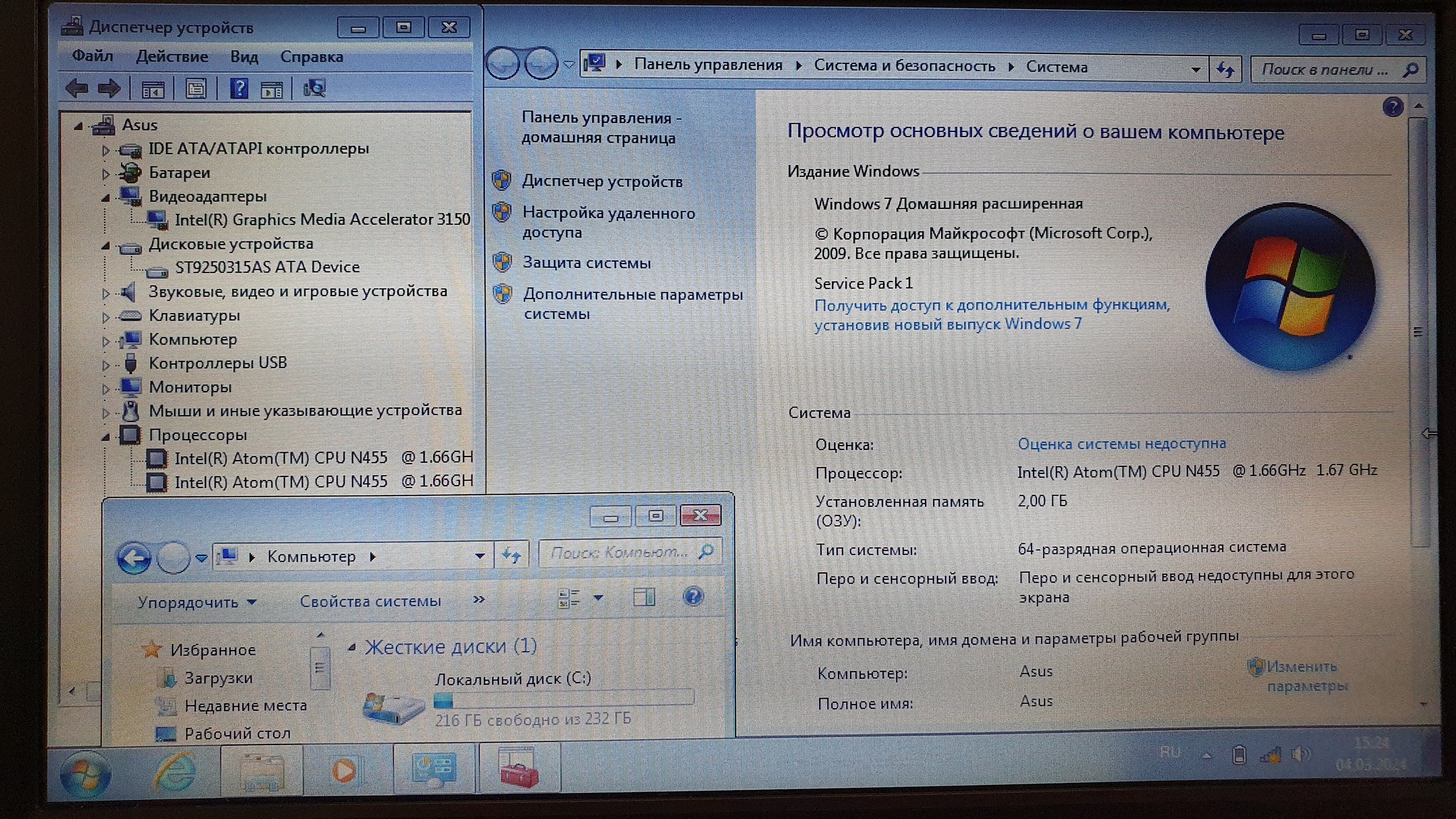Click the properties toolbar icon in Device Manager

click(x=196, y=89)
